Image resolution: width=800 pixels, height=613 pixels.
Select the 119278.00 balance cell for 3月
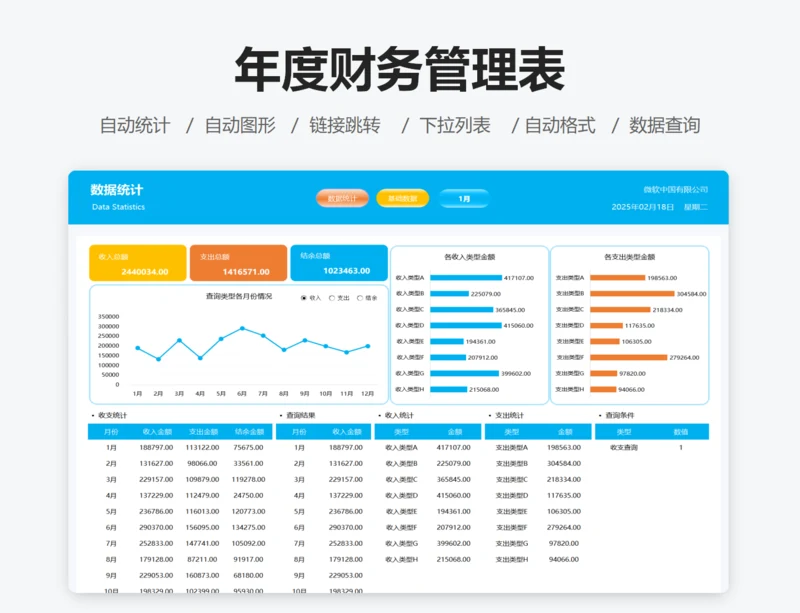click(248, 479)
